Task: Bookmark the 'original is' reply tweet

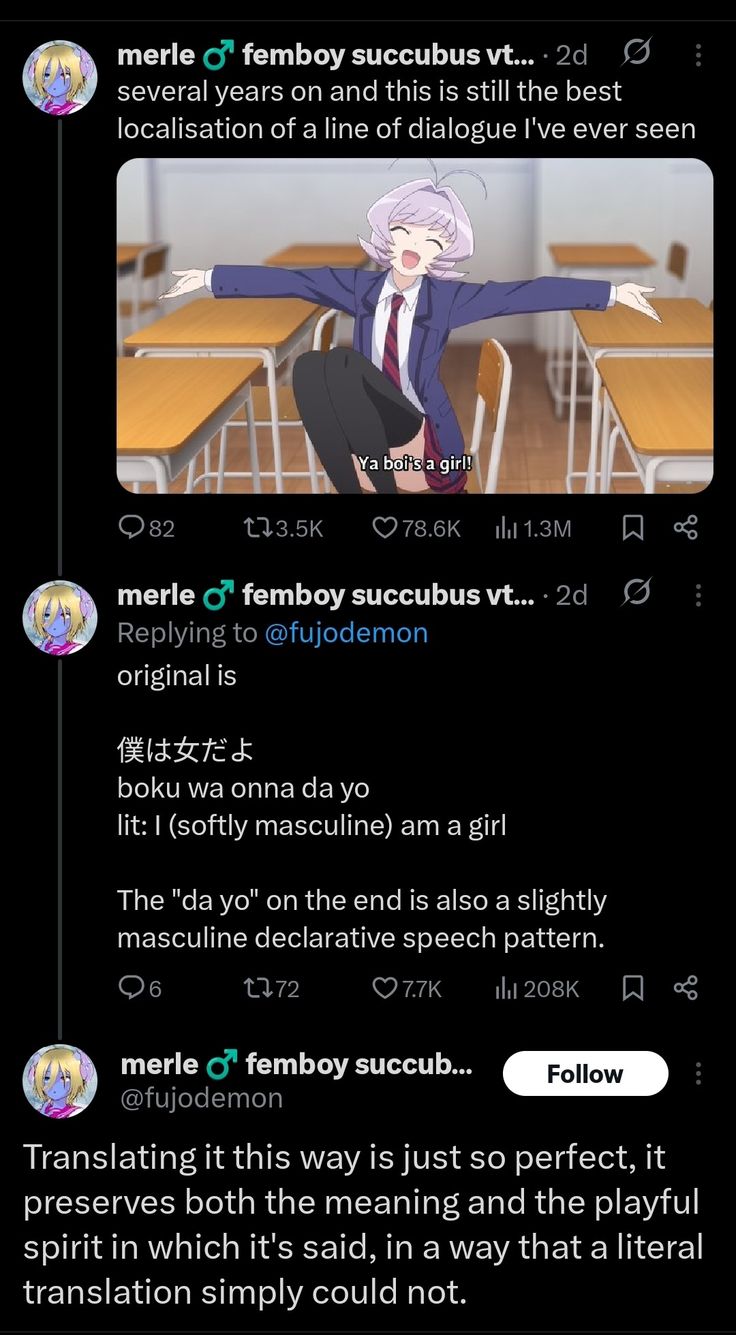Action: pyautogui.click(x=632, y=988)
